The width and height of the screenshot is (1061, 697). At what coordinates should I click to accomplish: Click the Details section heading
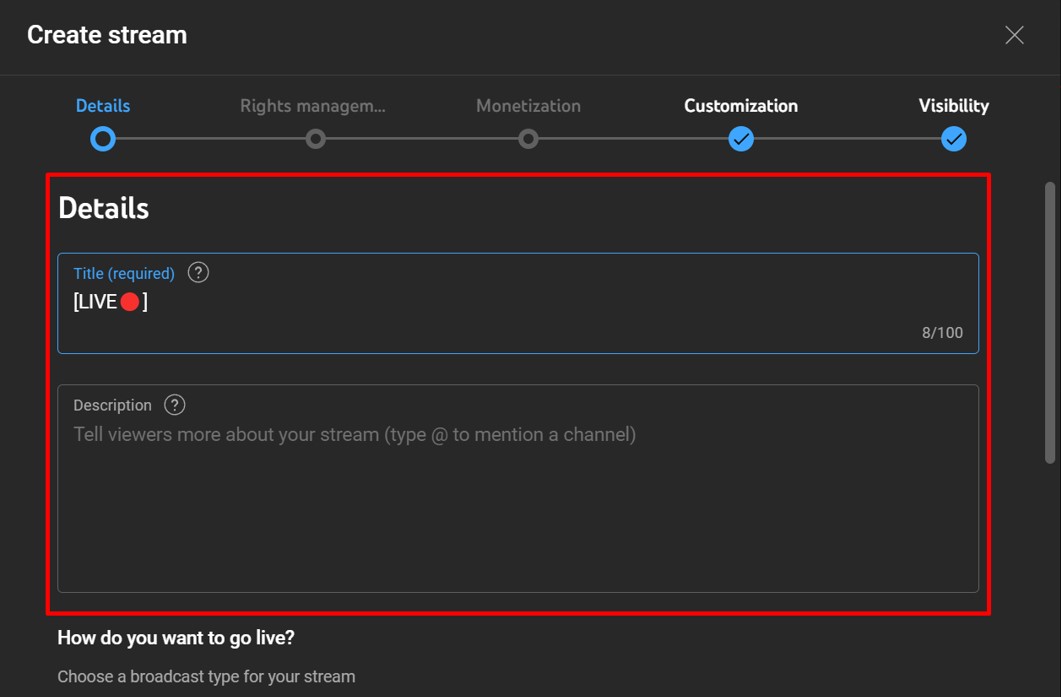pyautogui.click(x=104, y=208)
